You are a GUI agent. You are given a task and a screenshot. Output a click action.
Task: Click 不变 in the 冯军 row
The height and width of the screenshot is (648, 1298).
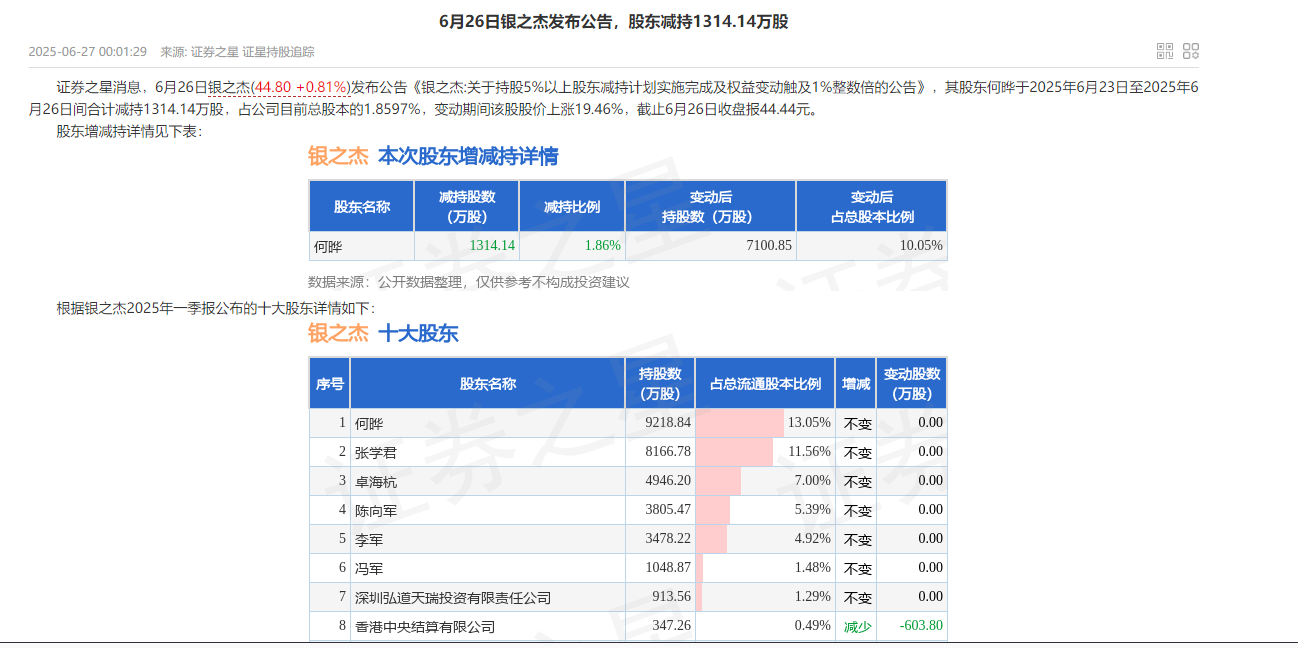858,568
